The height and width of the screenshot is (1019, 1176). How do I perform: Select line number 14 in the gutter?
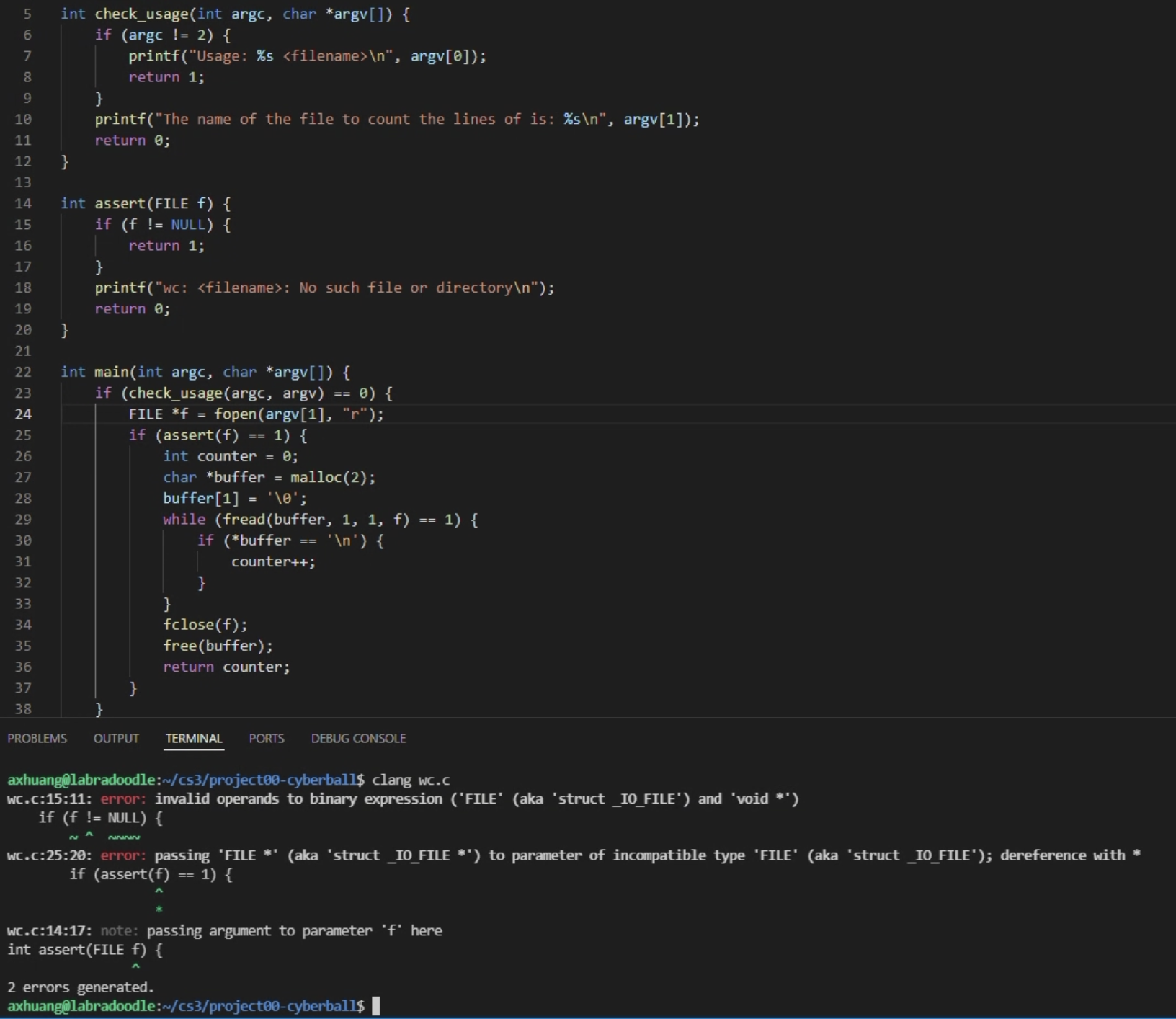pyautogui.click(x=23, y=204)
